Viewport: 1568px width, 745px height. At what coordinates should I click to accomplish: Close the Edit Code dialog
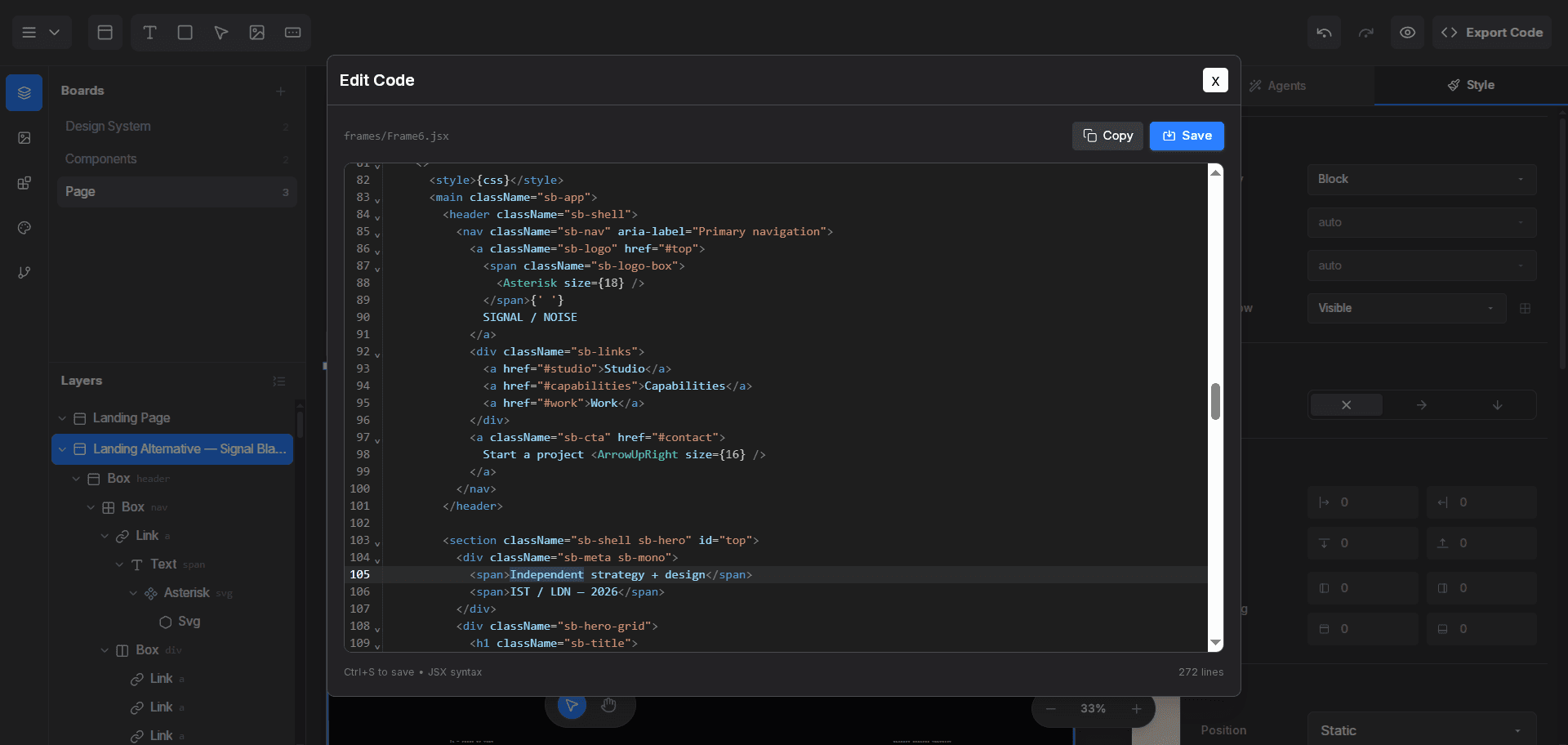pos(1215,80)
